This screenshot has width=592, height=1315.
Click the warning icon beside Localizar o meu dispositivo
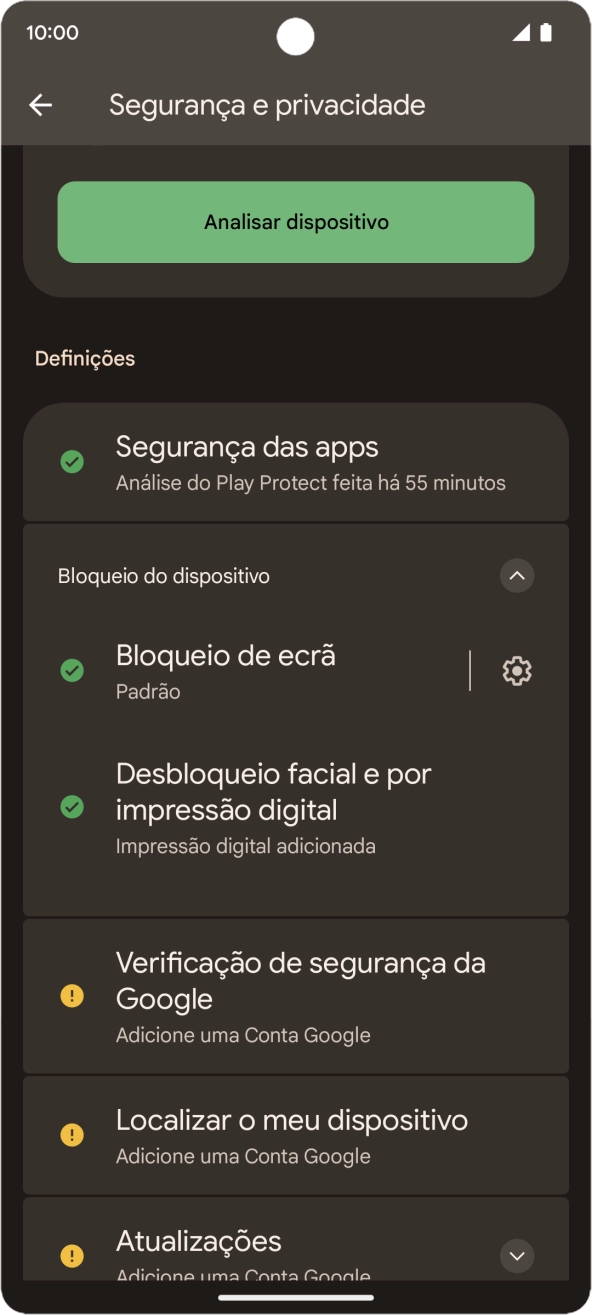pyautogui.click(x=71, y=1134)
